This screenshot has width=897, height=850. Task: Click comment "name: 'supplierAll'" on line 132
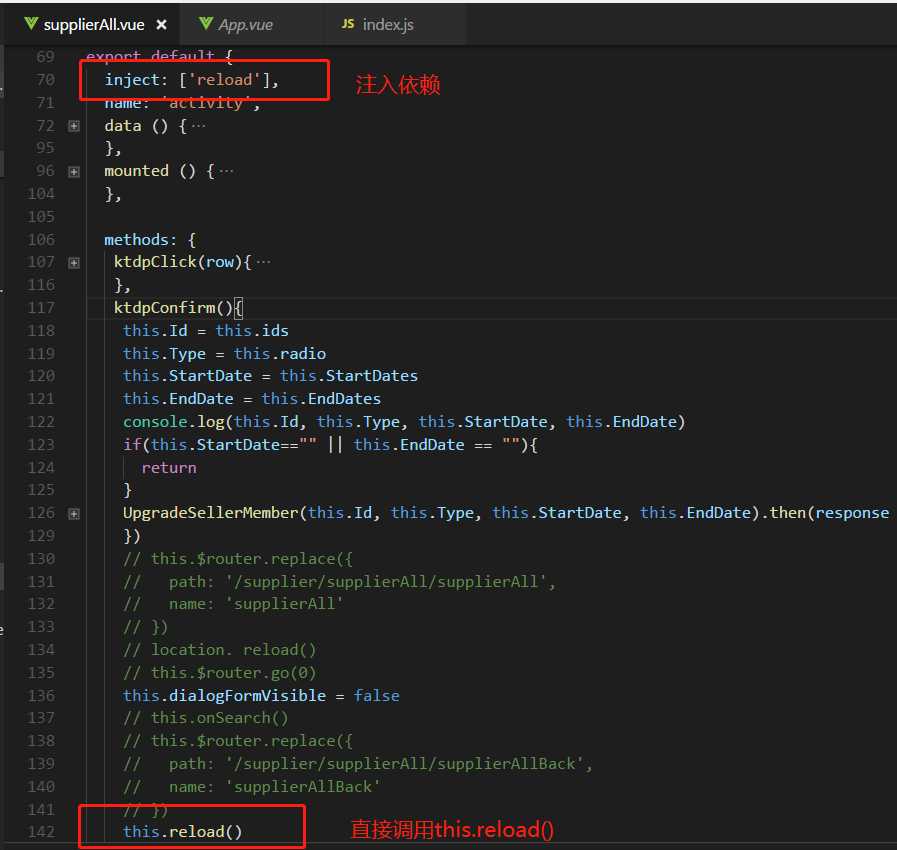(x=256, y=604)
